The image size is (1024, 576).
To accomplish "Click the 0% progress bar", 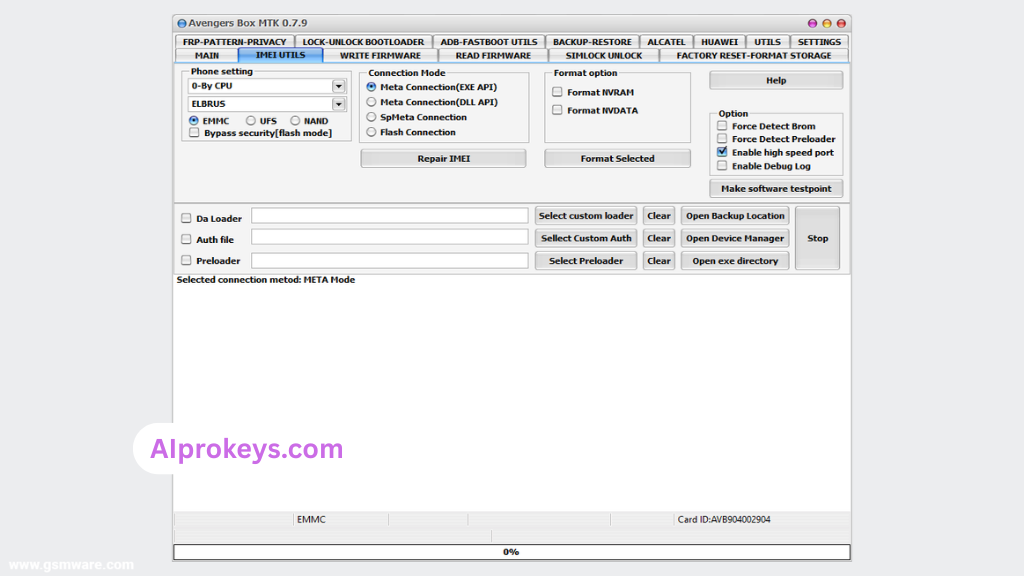I will point(511,552).
